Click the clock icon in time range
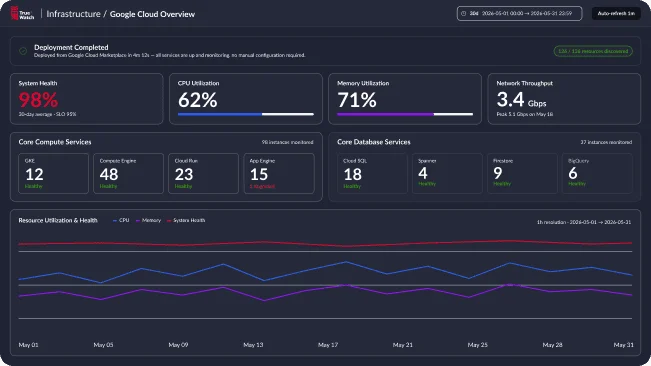This screenshot has width=651, height=366. [464, 13]
